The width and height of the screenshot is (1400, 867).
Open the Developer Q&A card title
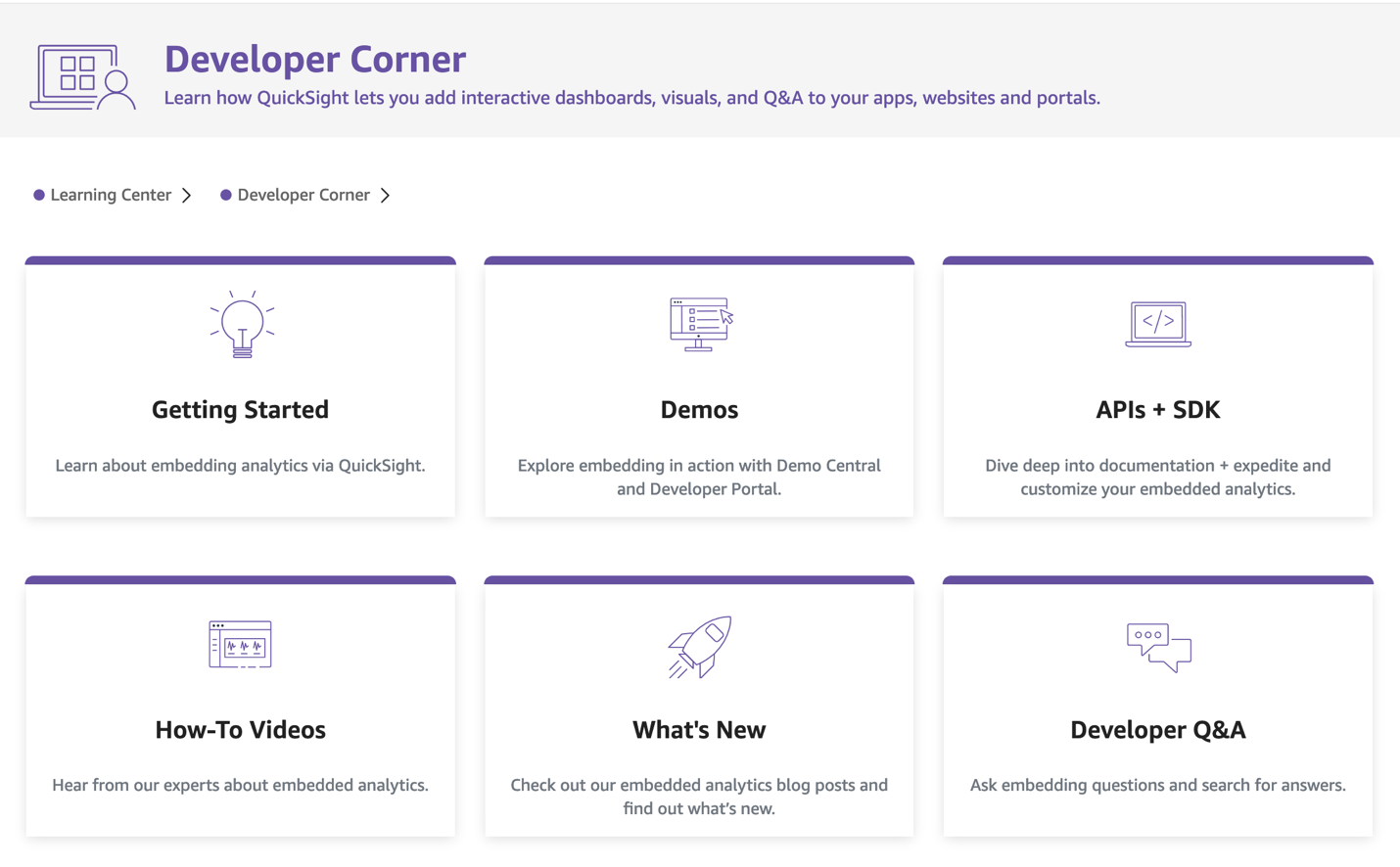point(1158,729)
